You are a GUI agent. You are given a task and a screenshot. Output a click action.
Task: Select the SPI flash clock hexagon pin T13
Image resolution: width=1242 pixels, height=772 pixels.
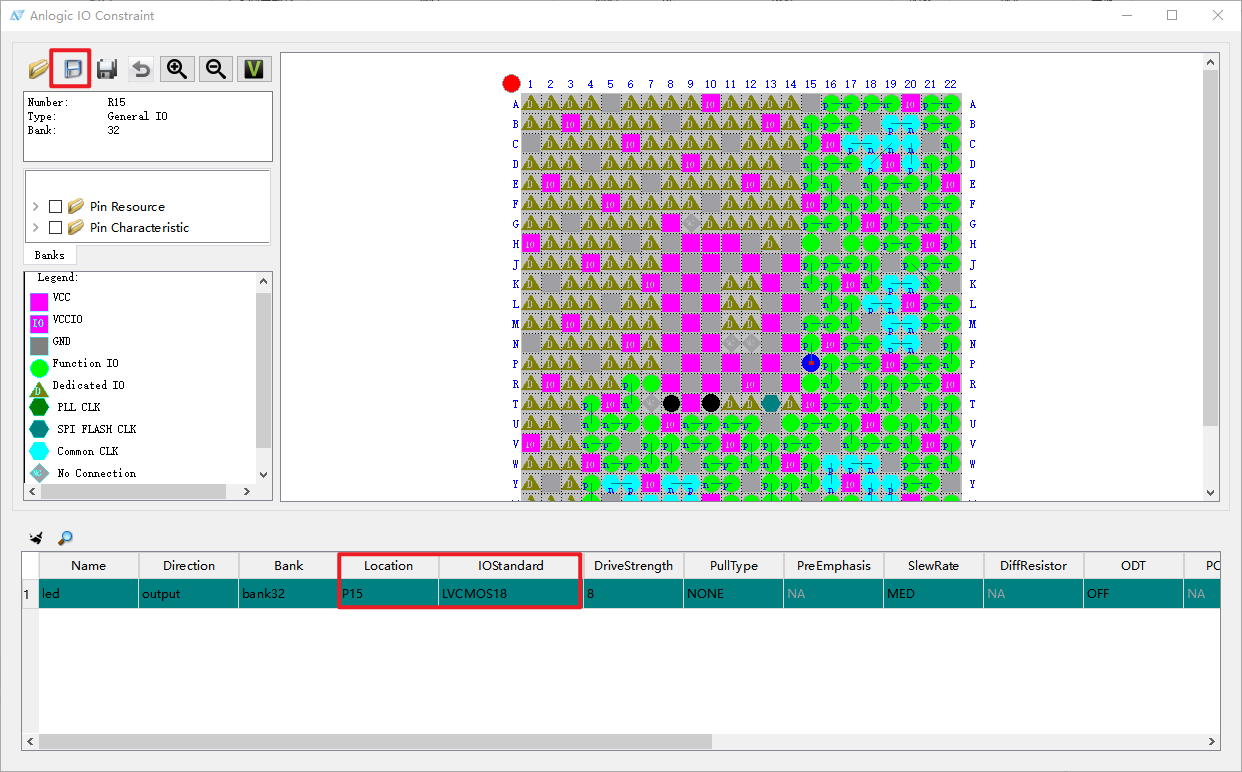(x=771, y=403)
